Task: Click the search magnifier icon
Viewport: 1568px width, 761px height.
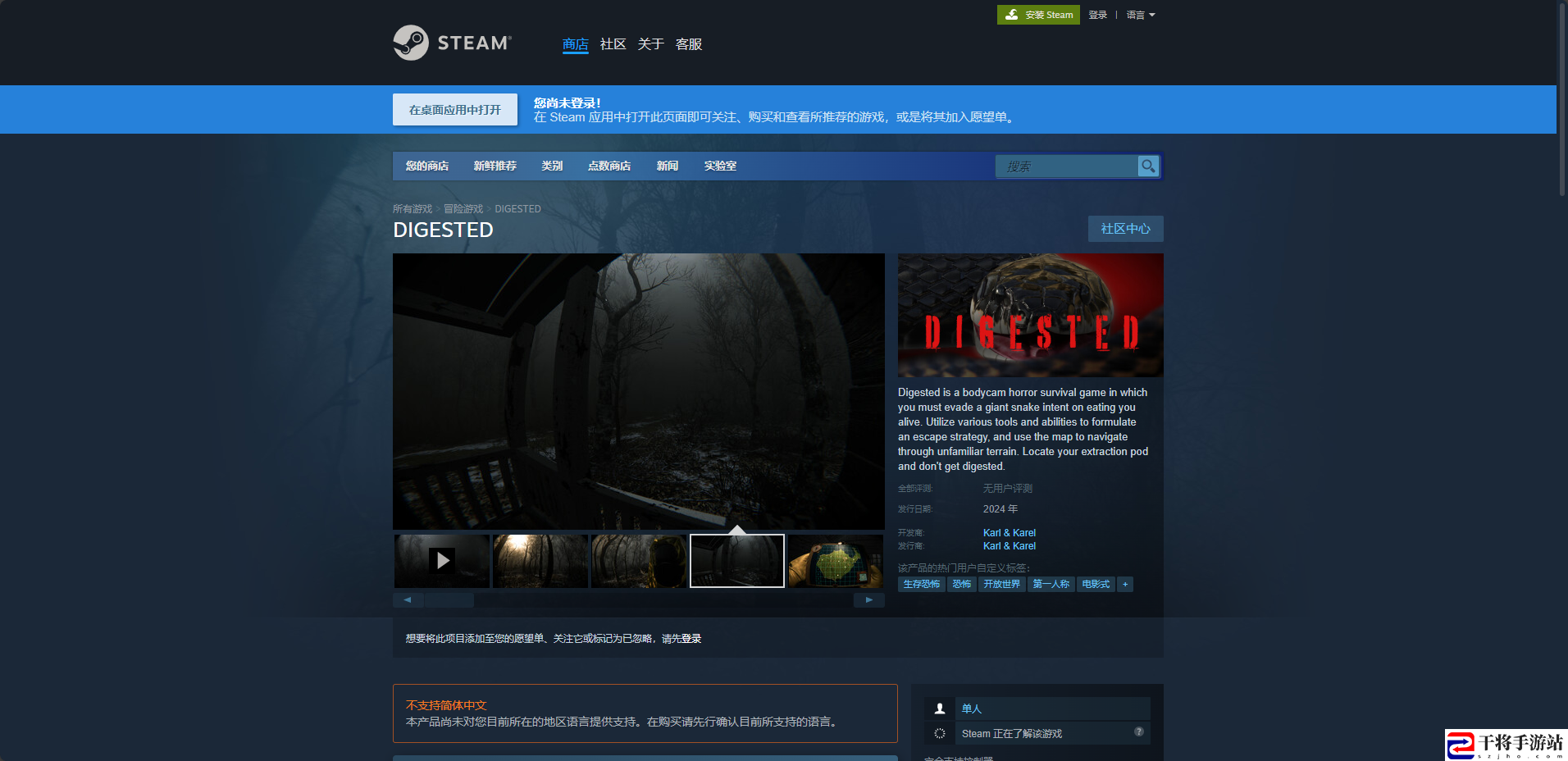Action: point(1148,166)
